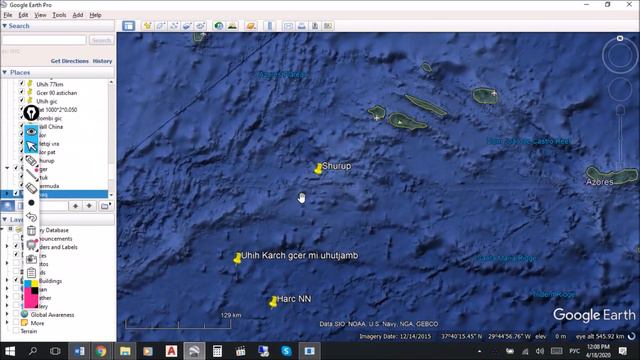
Task: Click the camera screenshot icon in the annotation toolbar
Action: coord(31,259)
